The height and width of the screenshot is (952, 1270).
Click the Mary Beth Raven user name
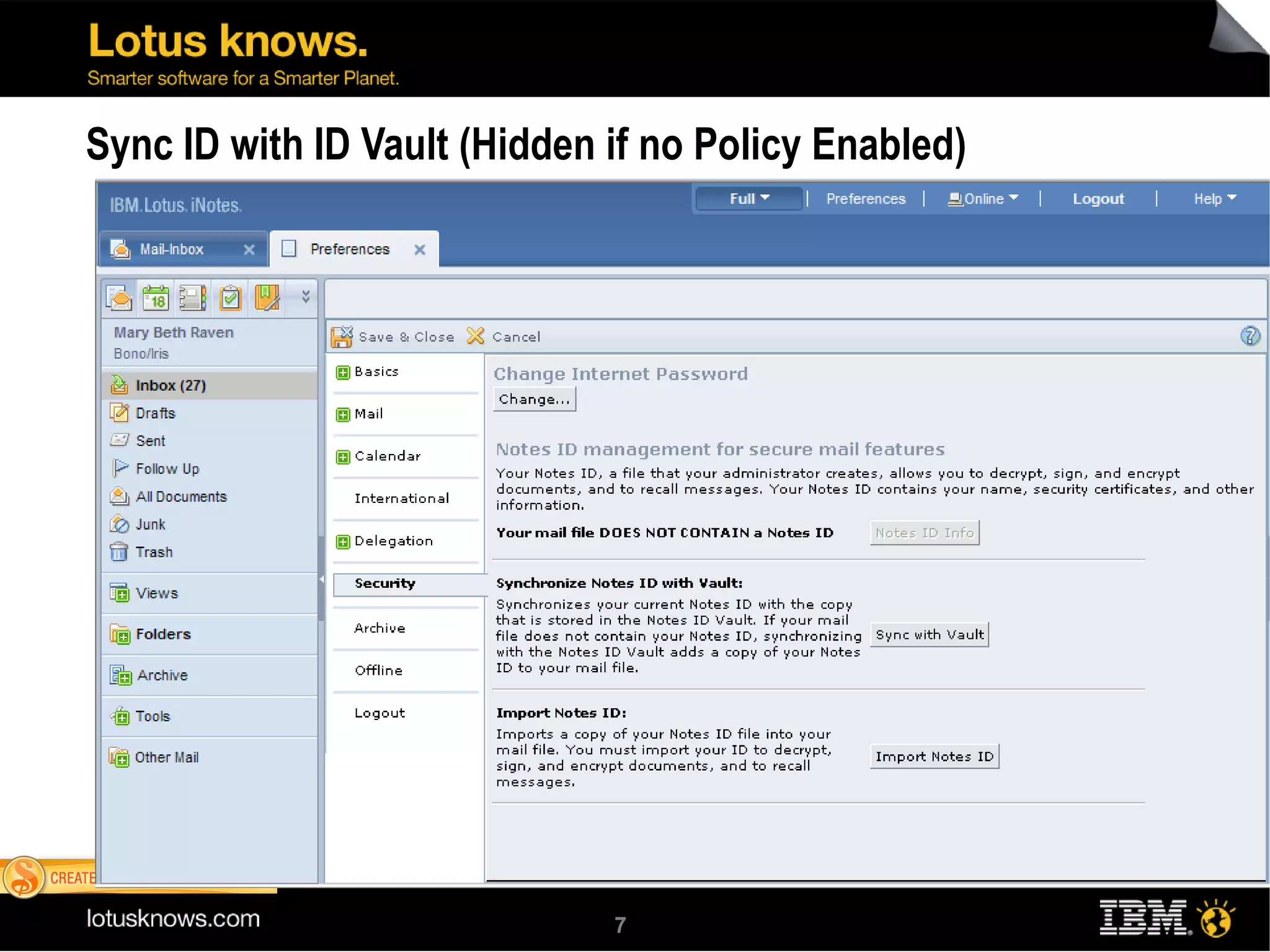[174, 333]
